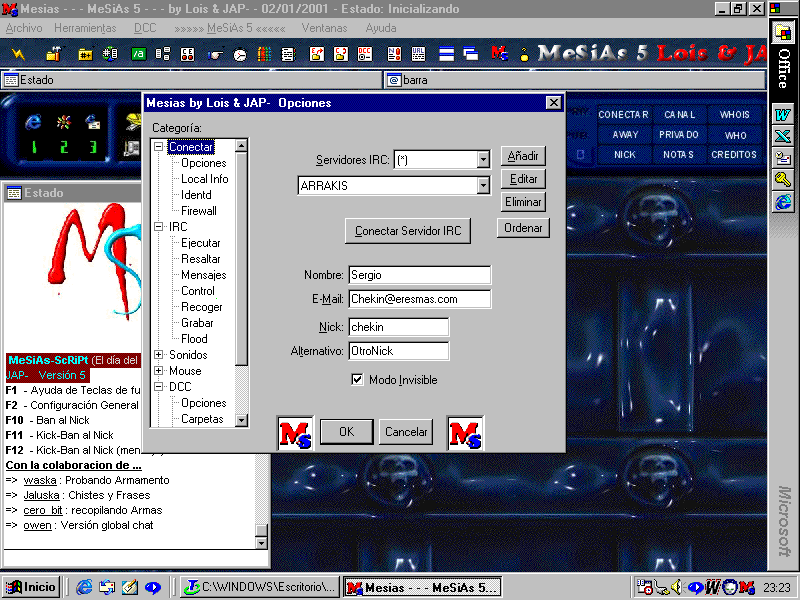Open the ARRAKIS server dropdown
This screenshot has height=600, width=800.
pyautogui.click(x=483, y=186)
